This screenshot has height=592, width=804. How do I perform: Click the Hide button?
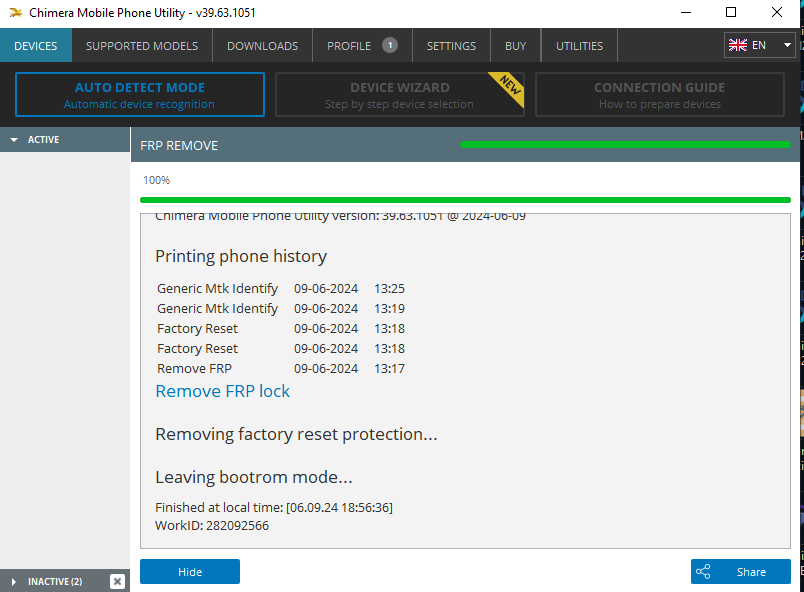[190, 571]
